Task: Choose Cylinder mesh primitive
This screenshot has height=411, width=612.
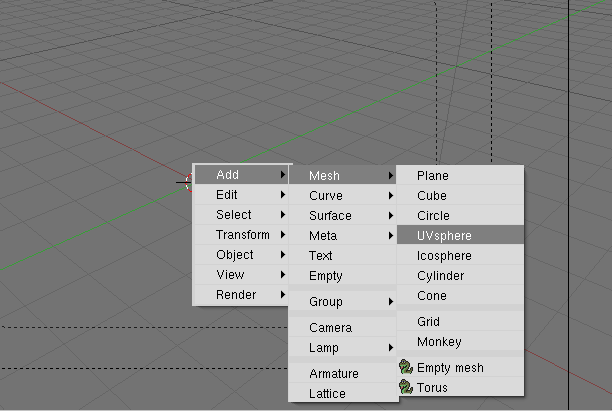Action: tap(460, 276)
